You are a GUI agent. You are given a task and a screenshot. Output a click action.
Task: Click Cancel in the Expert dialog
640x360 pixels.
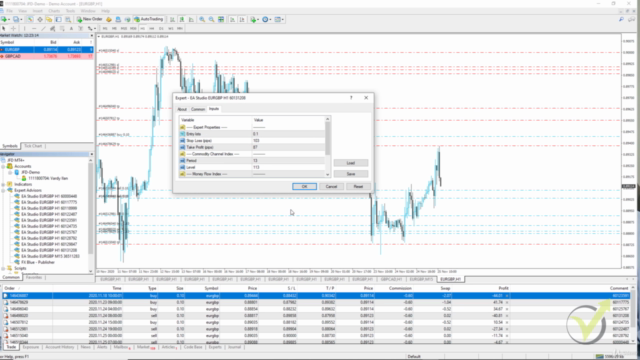331,187
